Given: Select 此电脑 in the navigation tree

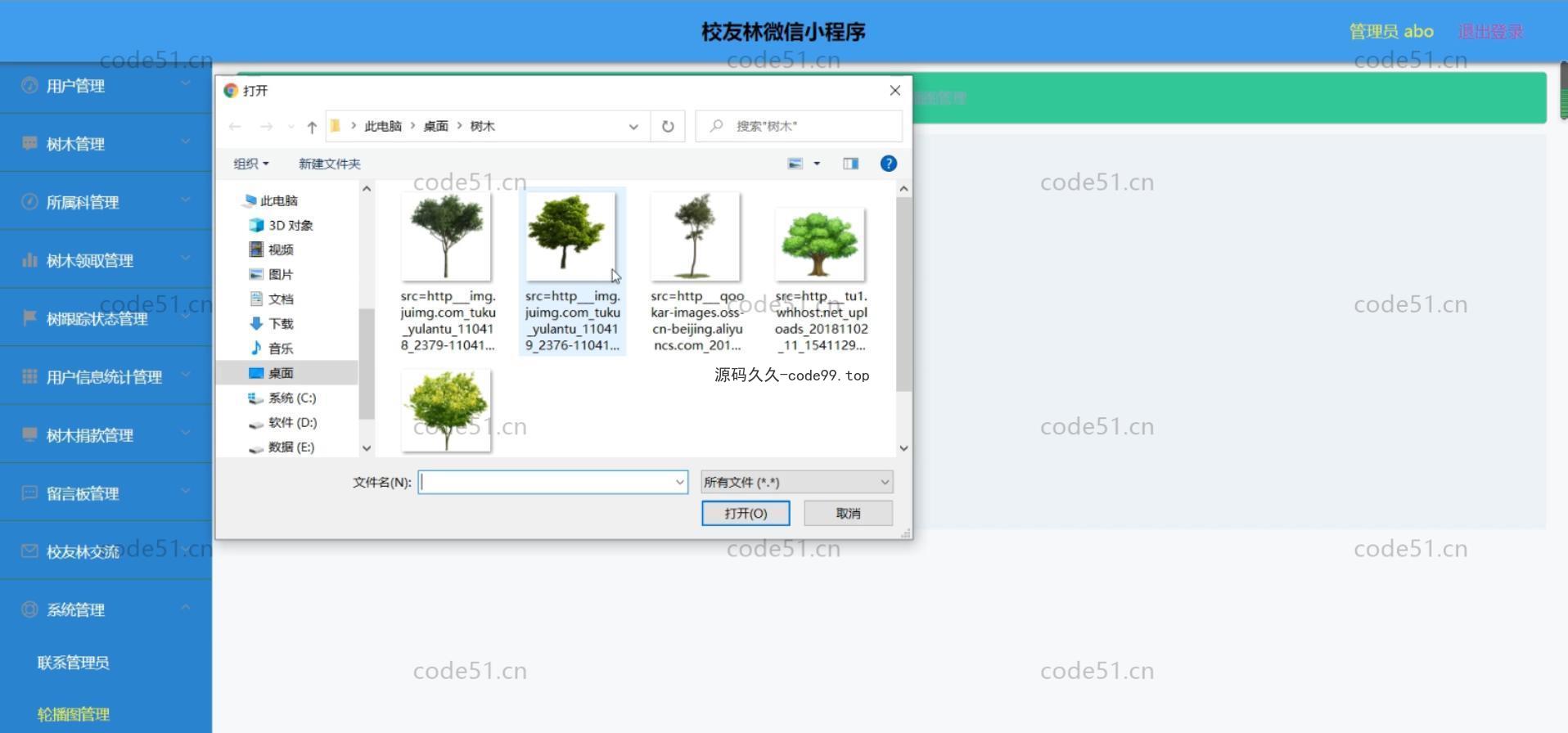Looking at the screenshot, I should tap(279, 200).
